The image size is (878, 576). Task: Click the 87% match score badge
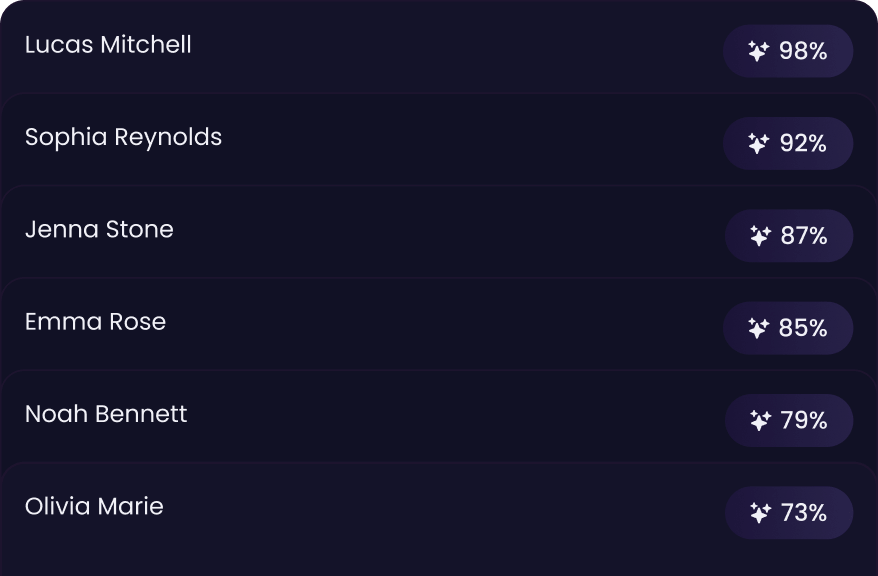tap(789, 236)
